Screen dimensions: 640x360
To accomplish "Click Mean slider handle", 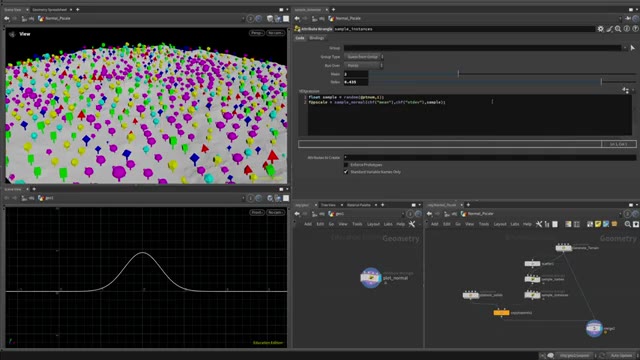I will 458,74.
